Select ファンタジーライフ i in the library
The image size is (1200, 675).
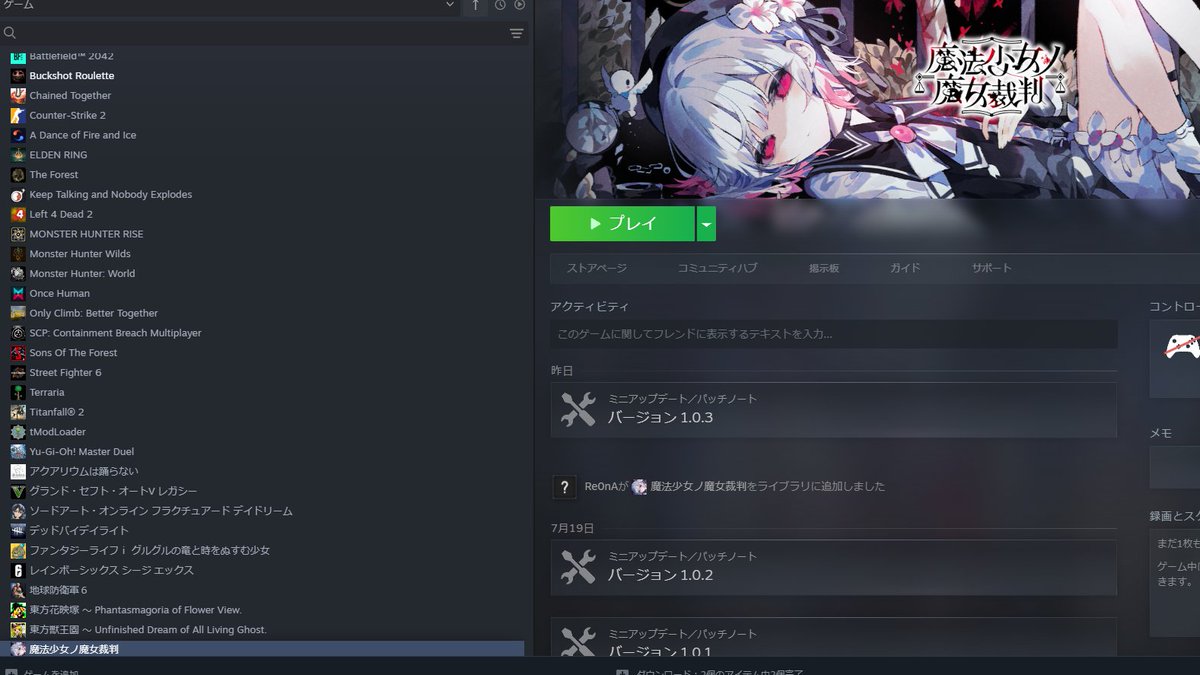point(149,550)
